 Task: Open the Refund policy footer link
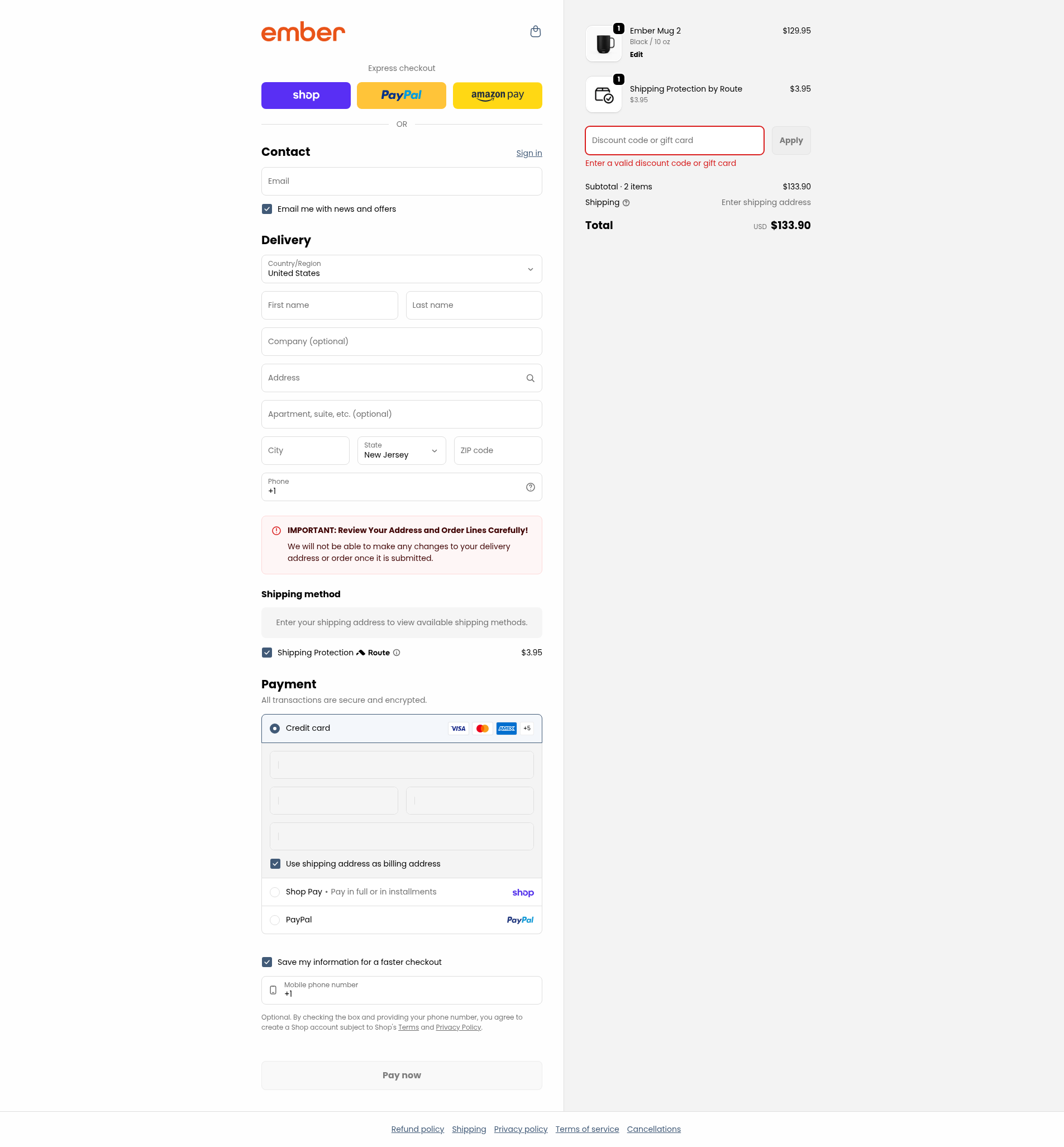(417, 1129)
